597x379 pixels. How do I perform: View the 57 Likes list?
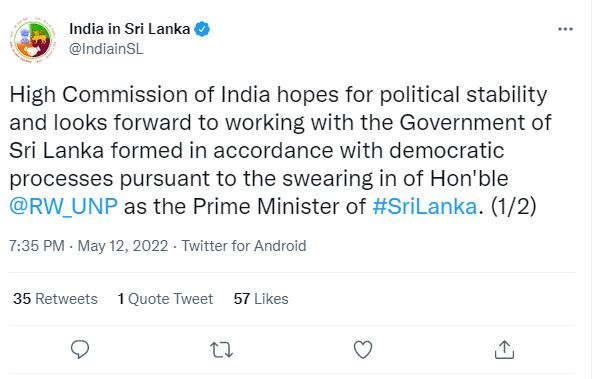[x=261, y=299]
